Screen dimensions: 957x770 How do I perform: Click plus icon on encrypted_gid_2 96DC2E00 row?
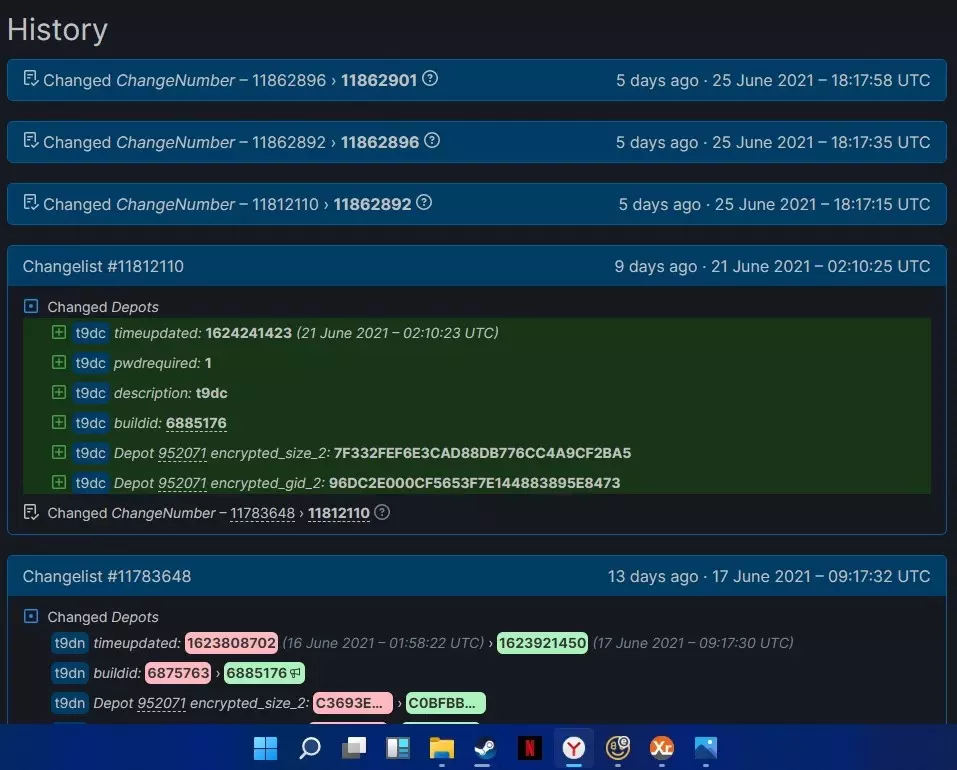(59, 482)
